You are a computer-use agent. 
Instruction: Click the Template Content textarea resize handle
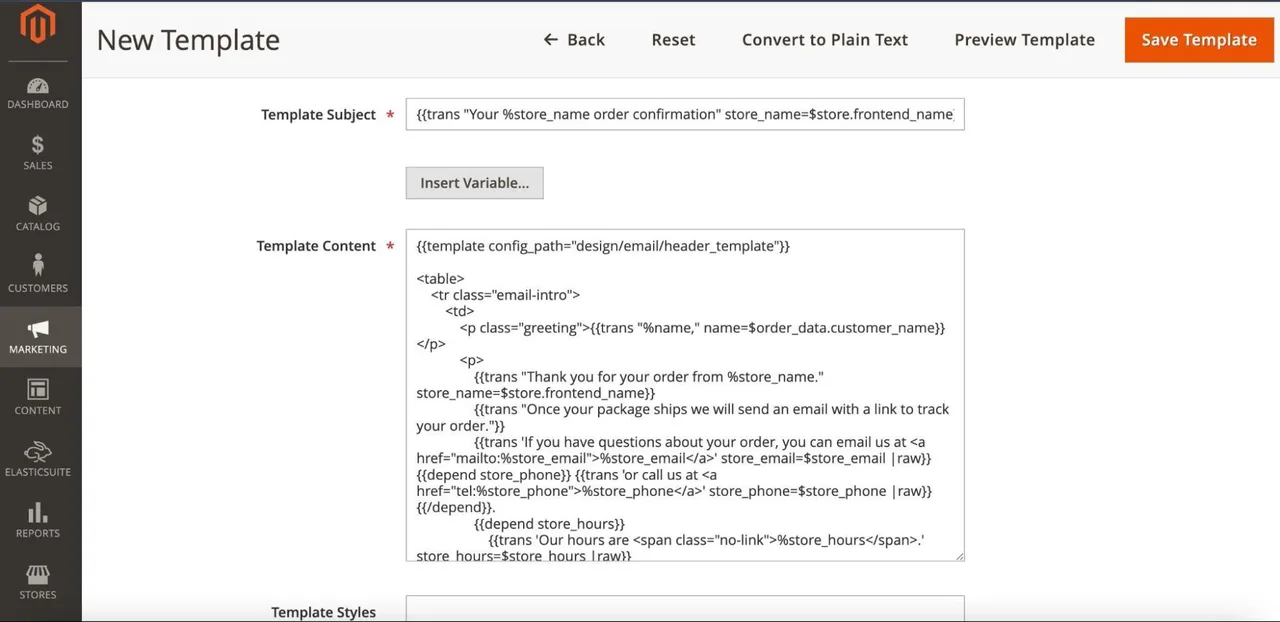tap(958, 555)
